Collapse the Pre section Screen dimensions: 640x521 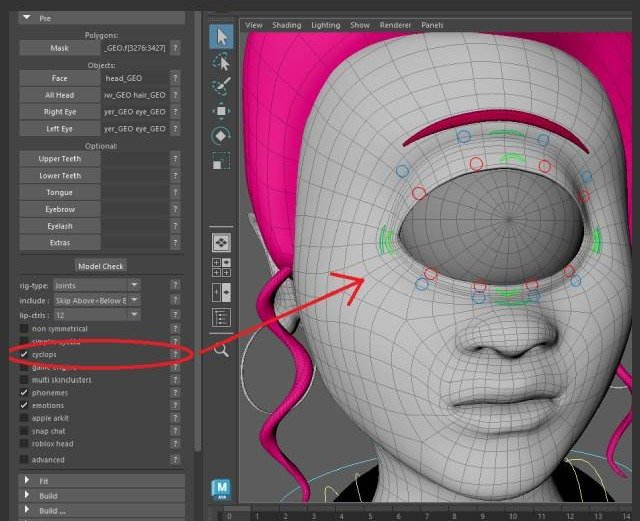[x=101, y=18]
